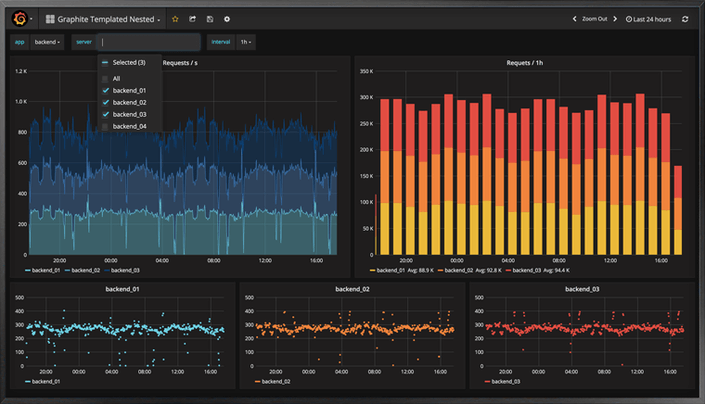This screenshot has height=404, width=705.
Task: Open the backend_03 panel title menu
Action: tap(582, 289)
